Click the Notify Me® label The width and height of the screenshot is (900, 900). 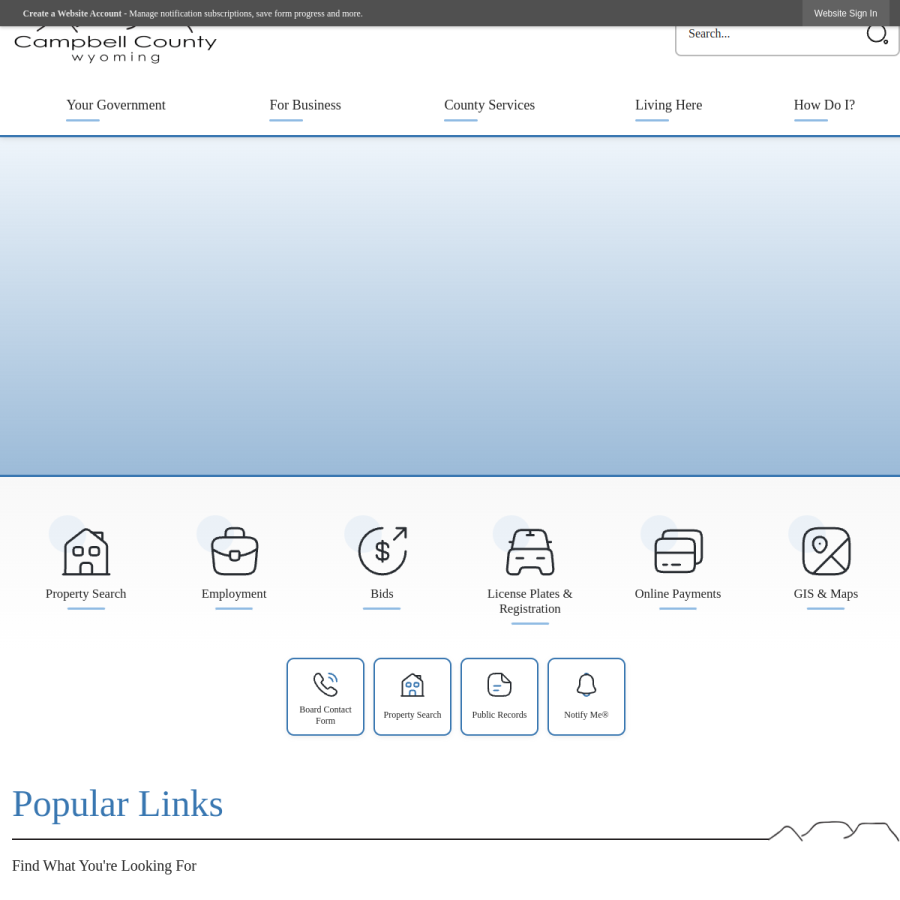pyautogui.click(x=586, y=715)
